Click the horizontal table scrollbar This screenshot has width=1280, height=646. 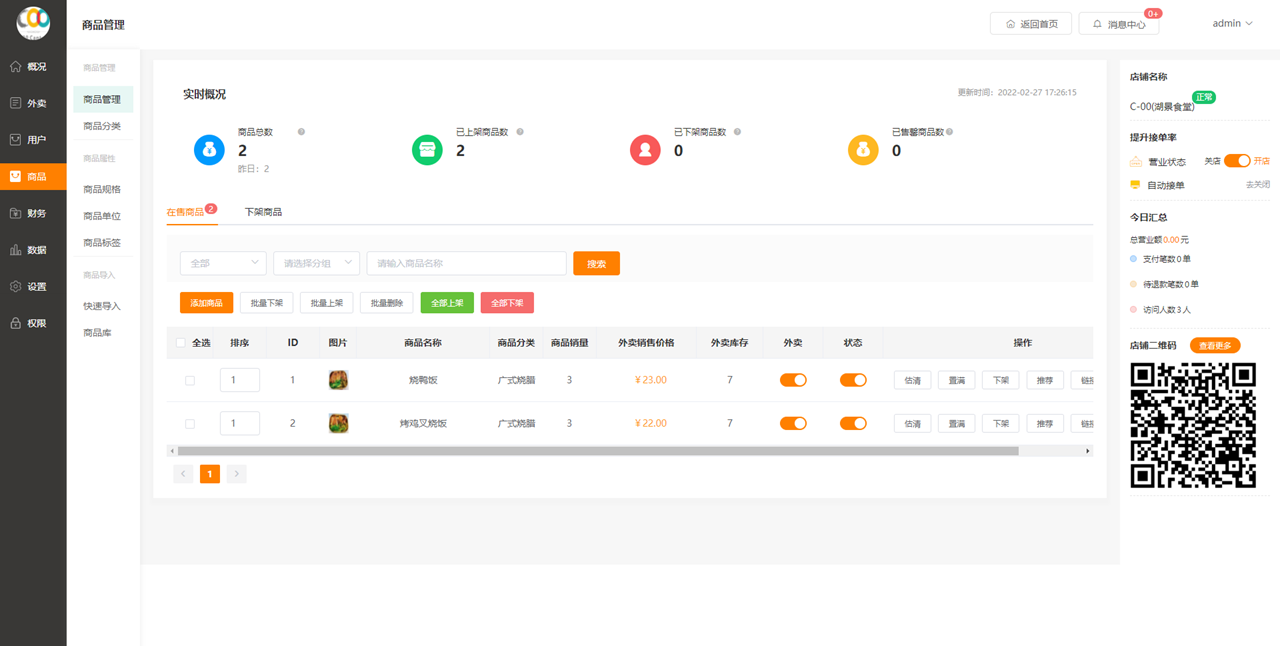598,451
